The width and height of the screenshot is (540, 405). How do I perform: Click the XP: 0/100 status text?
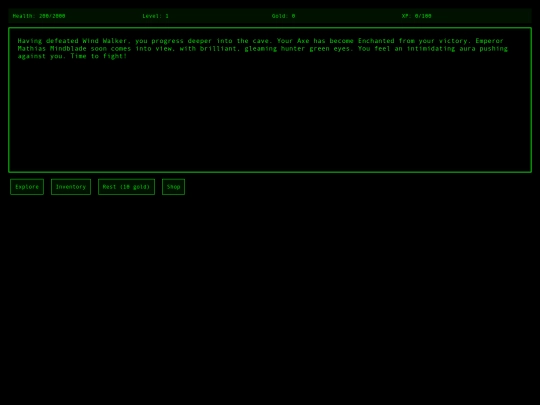416,16
